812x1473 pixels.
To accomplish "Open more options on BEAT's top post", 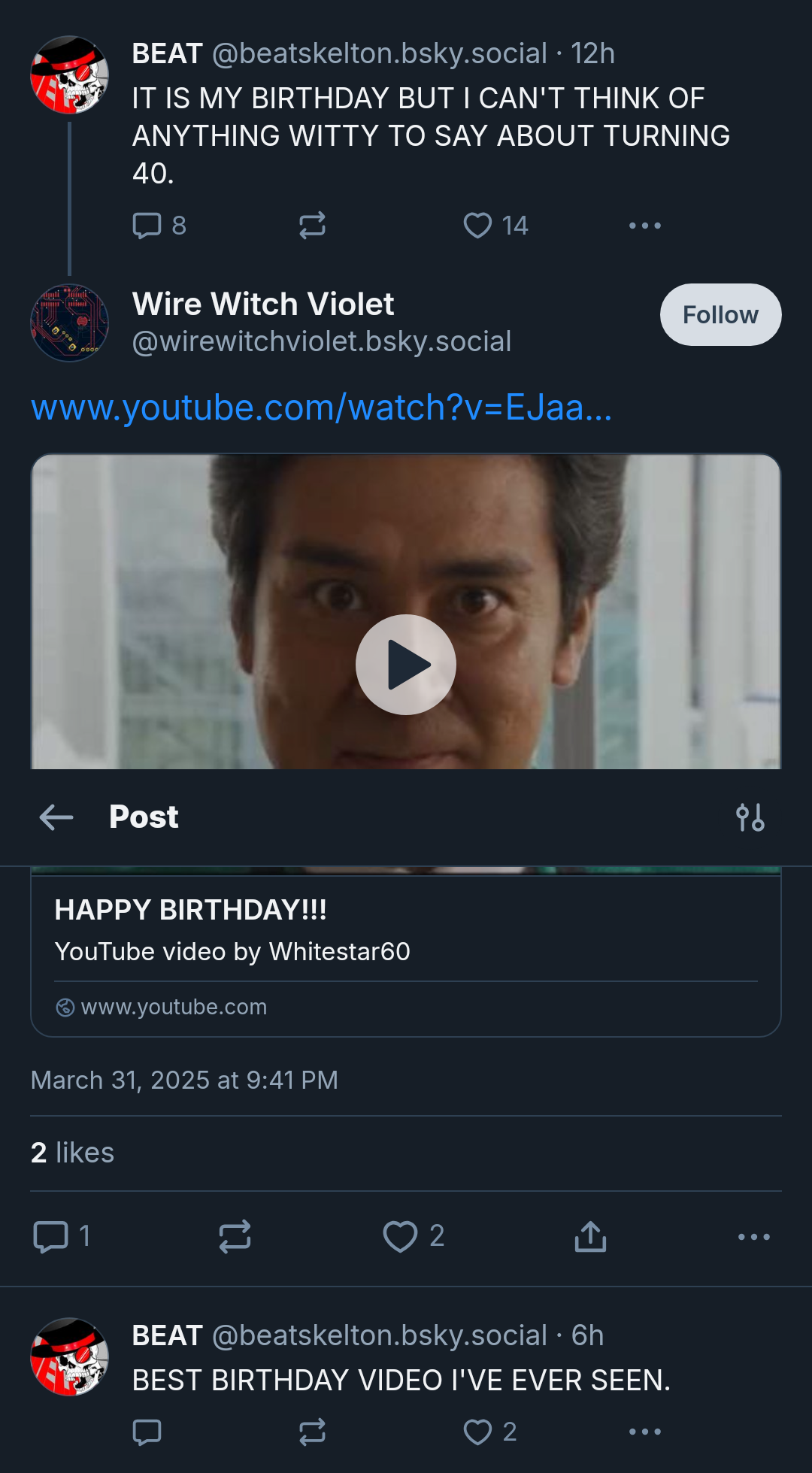I will 645,226.
